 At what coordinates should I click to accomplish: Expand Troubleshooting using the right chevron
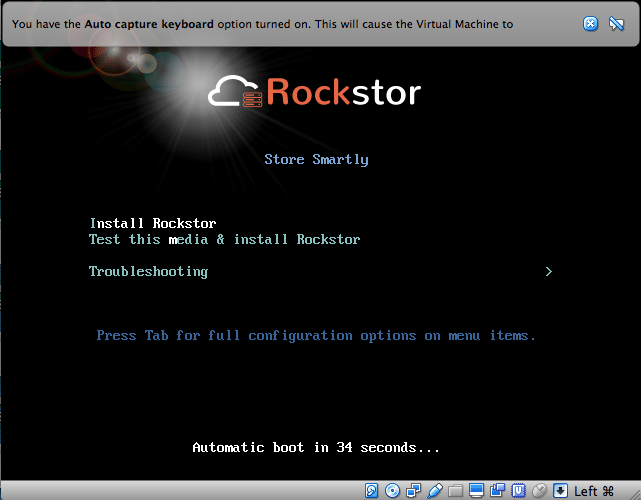(548, 271)
